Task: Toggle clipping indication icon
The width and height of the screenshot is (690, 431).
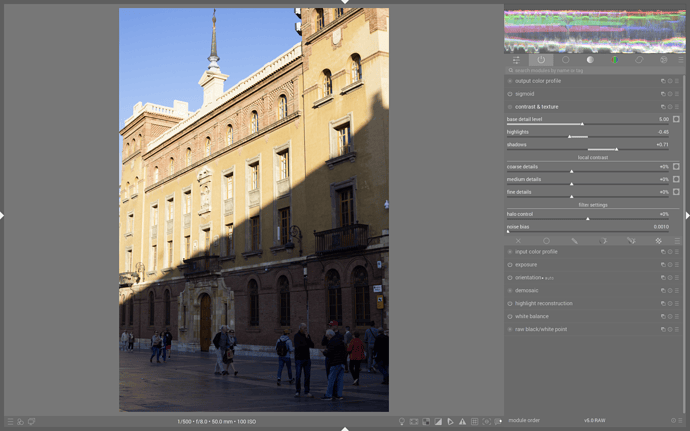Action: 438,422
